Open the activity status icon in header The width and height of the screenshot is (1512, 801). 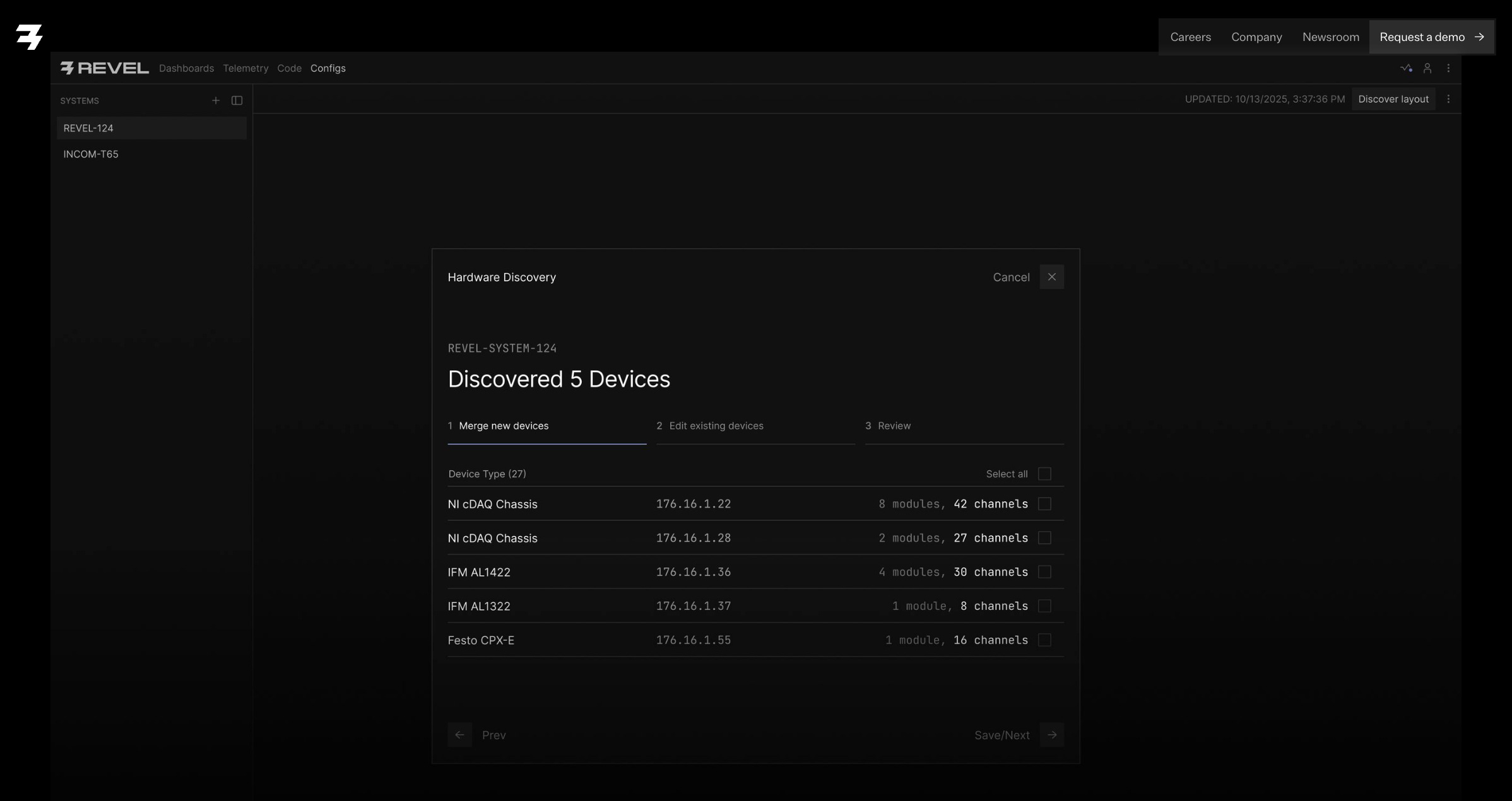[x=1406, y=68]
